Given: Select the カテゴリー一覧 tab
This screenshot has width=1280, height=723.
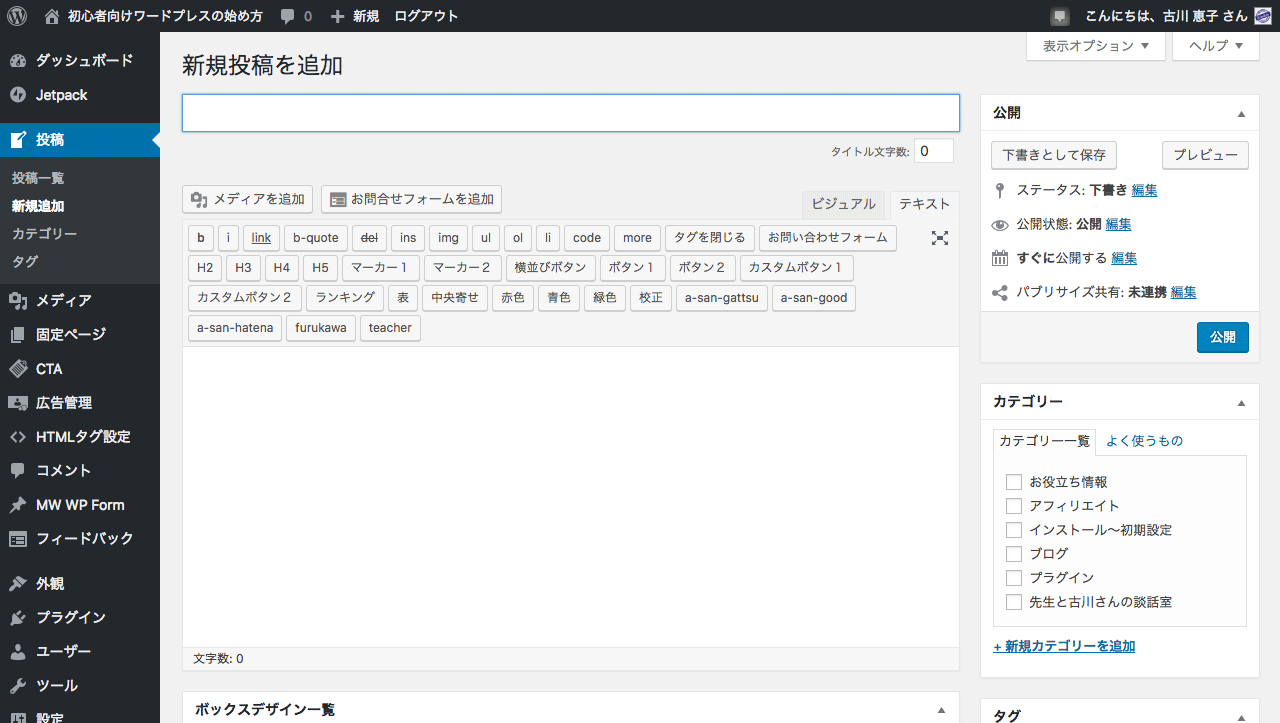Looking at the screenshot, I should coord(1044,441).
